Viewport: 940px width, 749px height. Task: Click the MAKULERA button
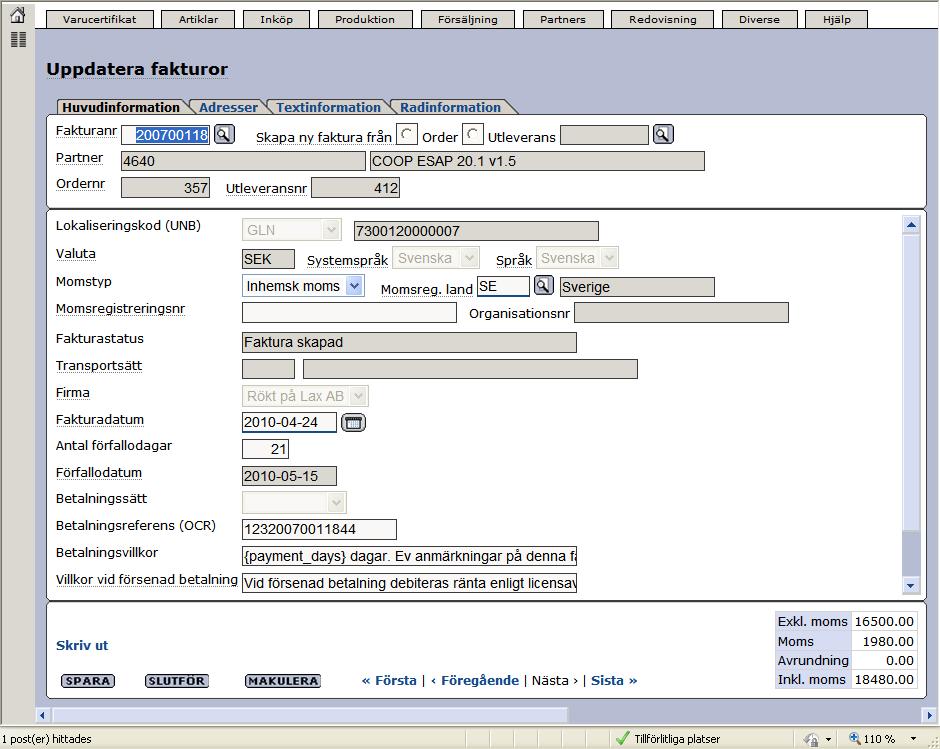(x=283, y=681)
